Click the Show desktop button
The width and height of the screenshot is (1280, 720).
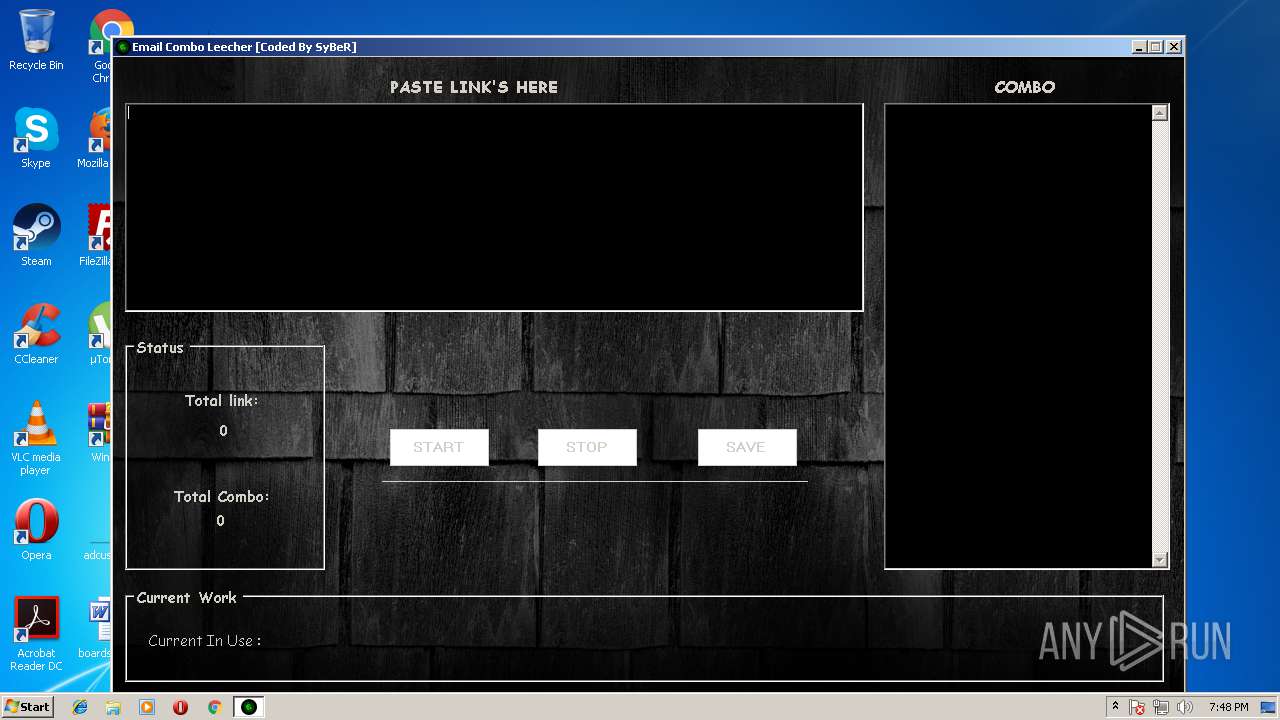pos(1270,707)
